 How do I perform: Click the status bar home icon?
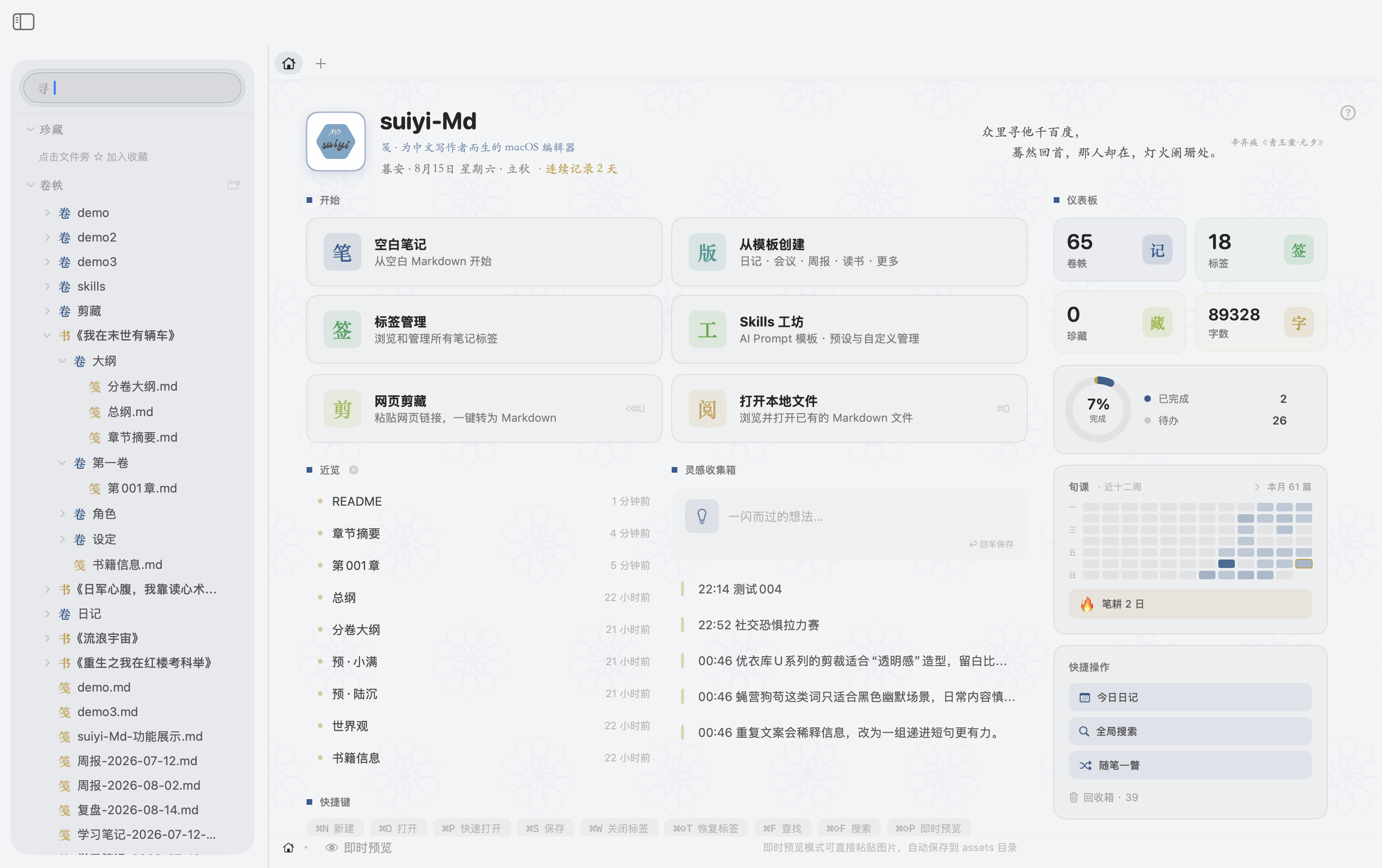click(289, 847)
